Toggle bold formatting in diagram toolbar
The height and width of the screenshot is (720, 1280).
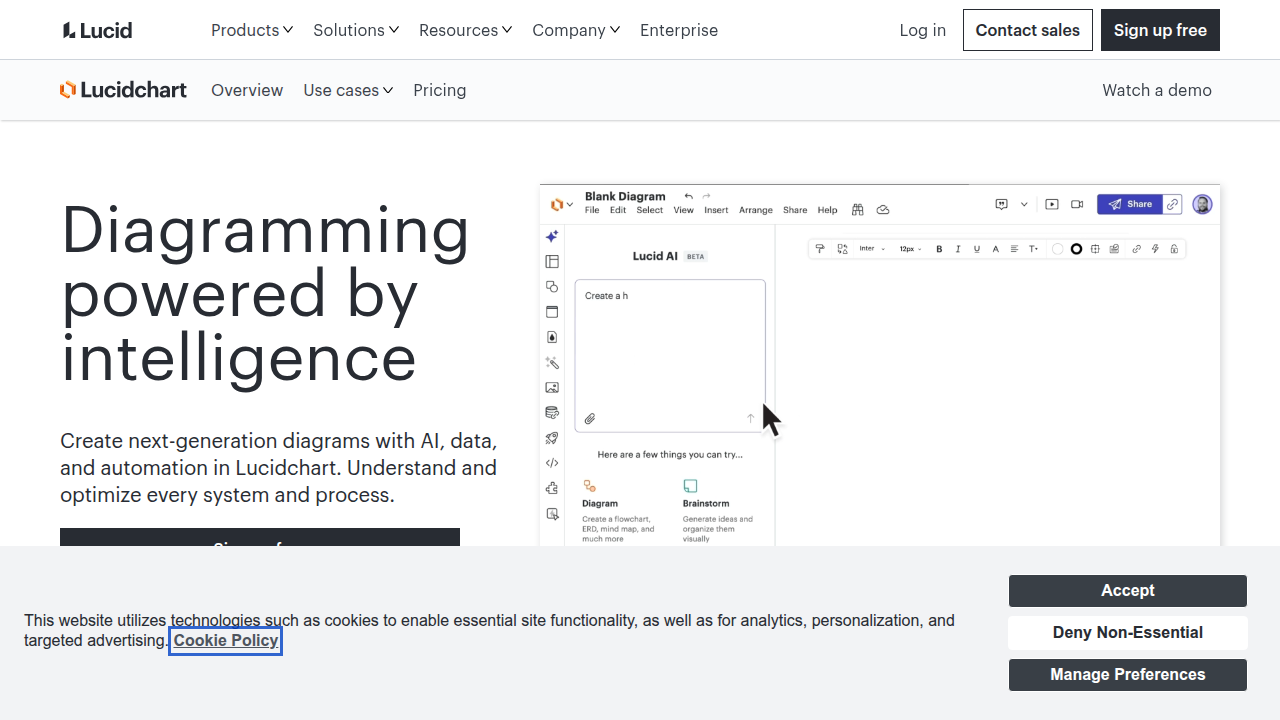click(x=939, y=249)
